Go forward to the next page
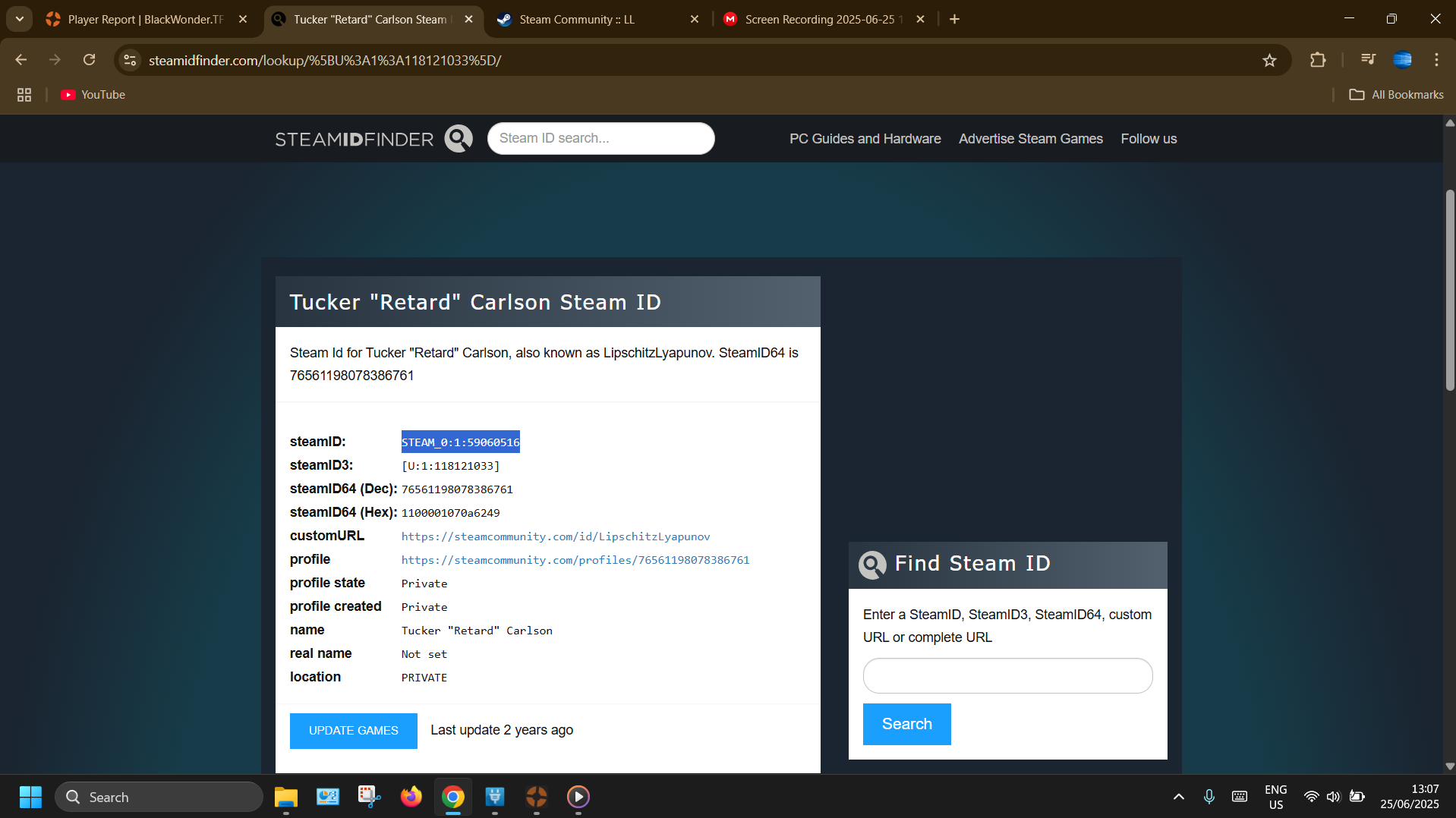 tap(55, 60)
